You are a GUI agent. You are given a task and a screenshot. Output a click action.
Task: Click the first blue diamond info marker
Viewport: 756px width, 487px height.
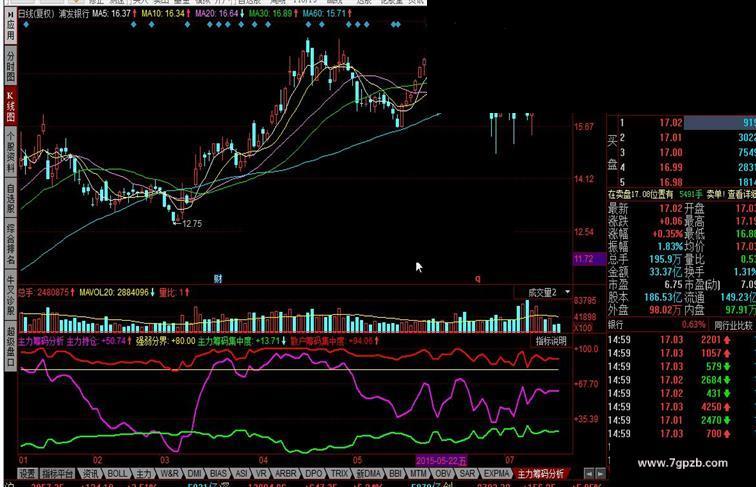tap(26, 24)
